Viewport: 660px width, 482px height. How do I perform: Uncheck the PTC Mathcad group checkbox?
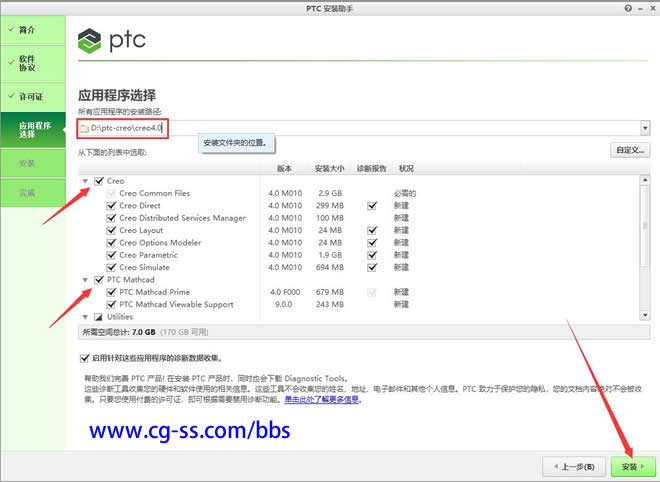pos(99,280)
